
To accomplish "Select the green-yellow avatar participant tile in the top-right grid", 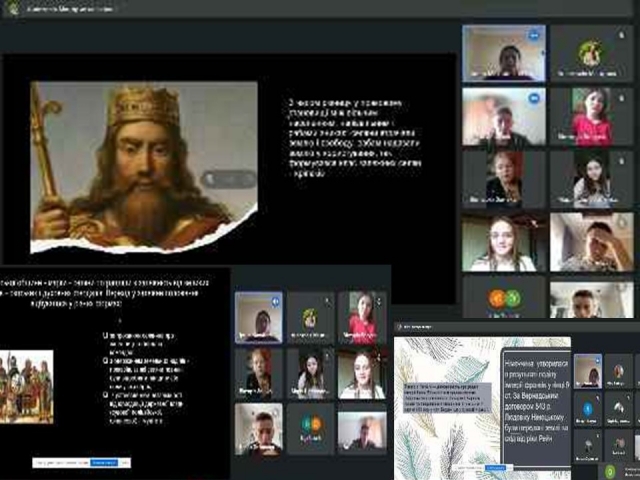I will click(591, 53).
